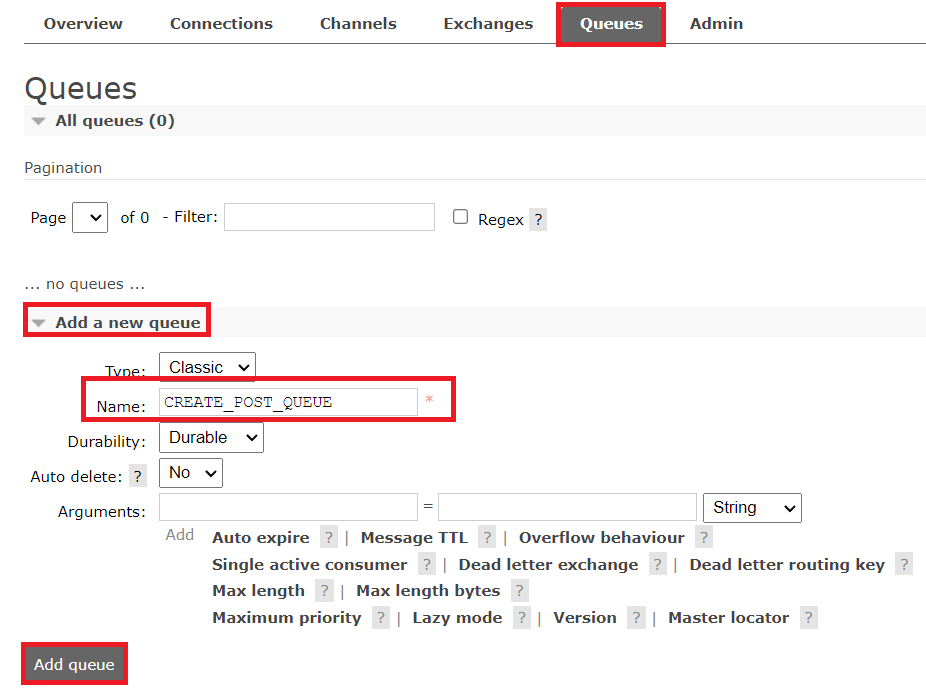
Task: Enable the Regex checkbox
Action: [x=461, y=217]
